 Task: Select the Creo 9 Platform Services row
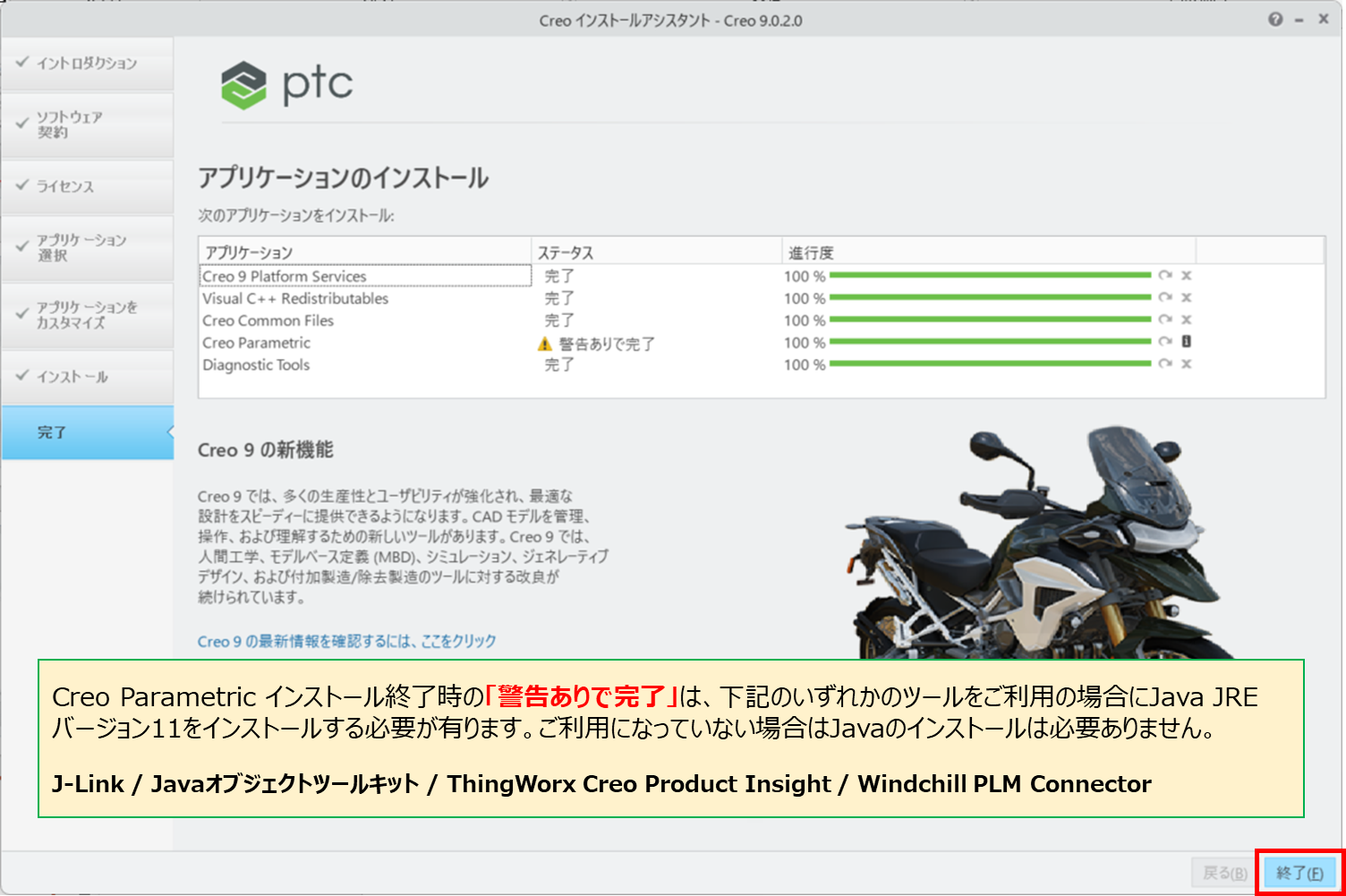[x=365, y=277]
